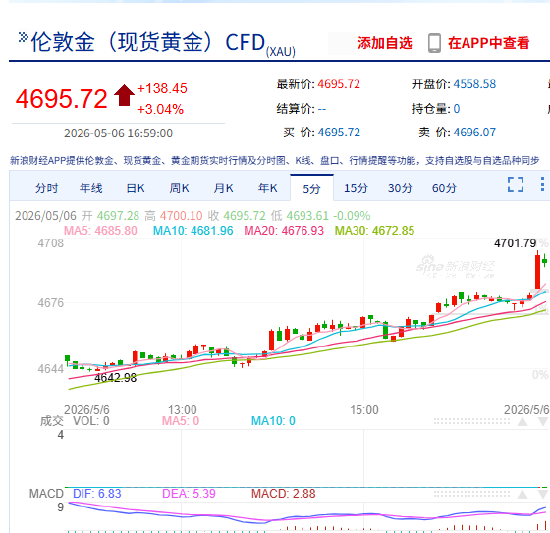Click the dotted drag handle in MACD panel
This screenshot has height=533, width=550.
click(x=472, y=494)
